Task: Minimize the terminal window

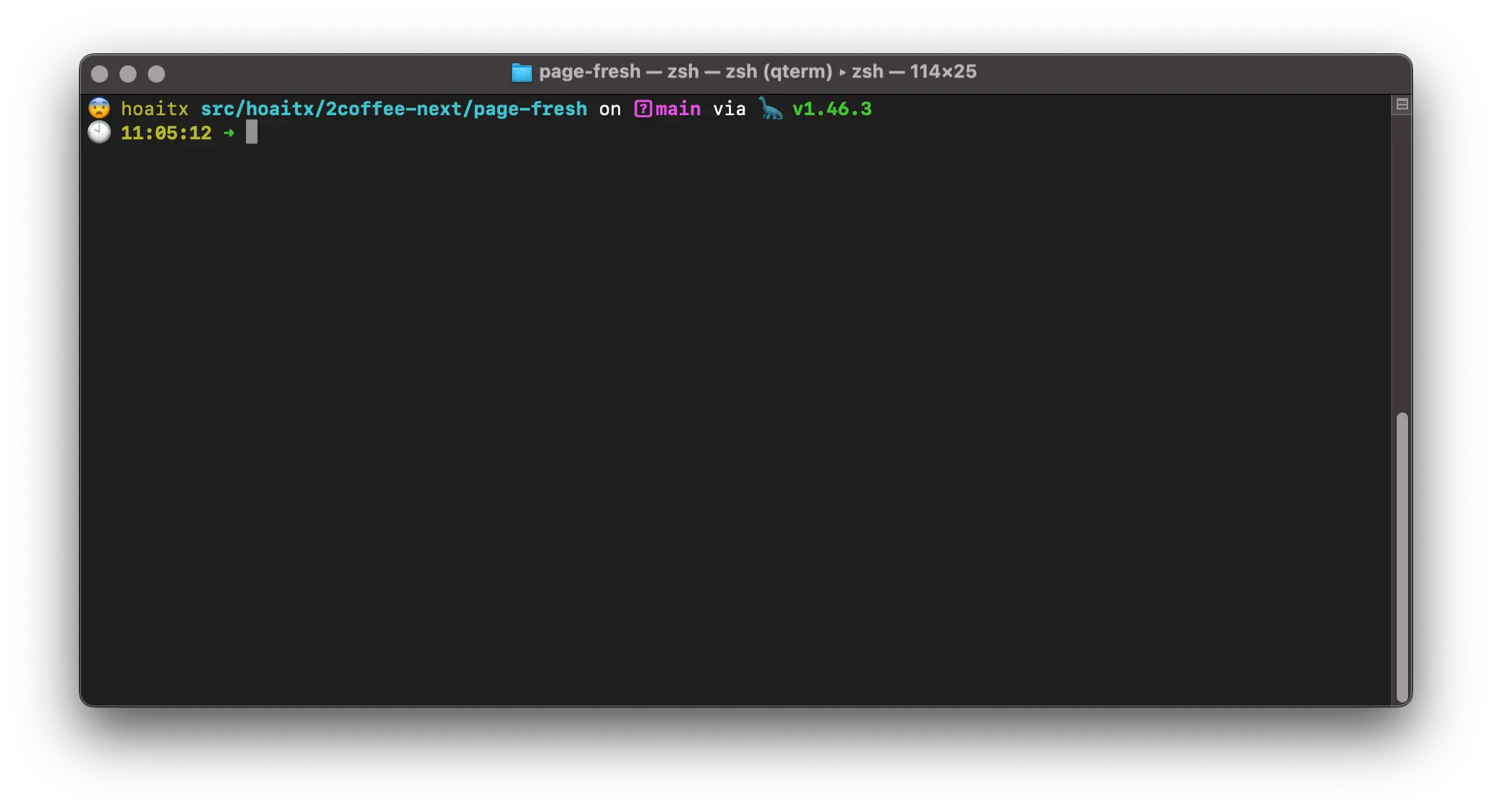Action: pos(128,74)
